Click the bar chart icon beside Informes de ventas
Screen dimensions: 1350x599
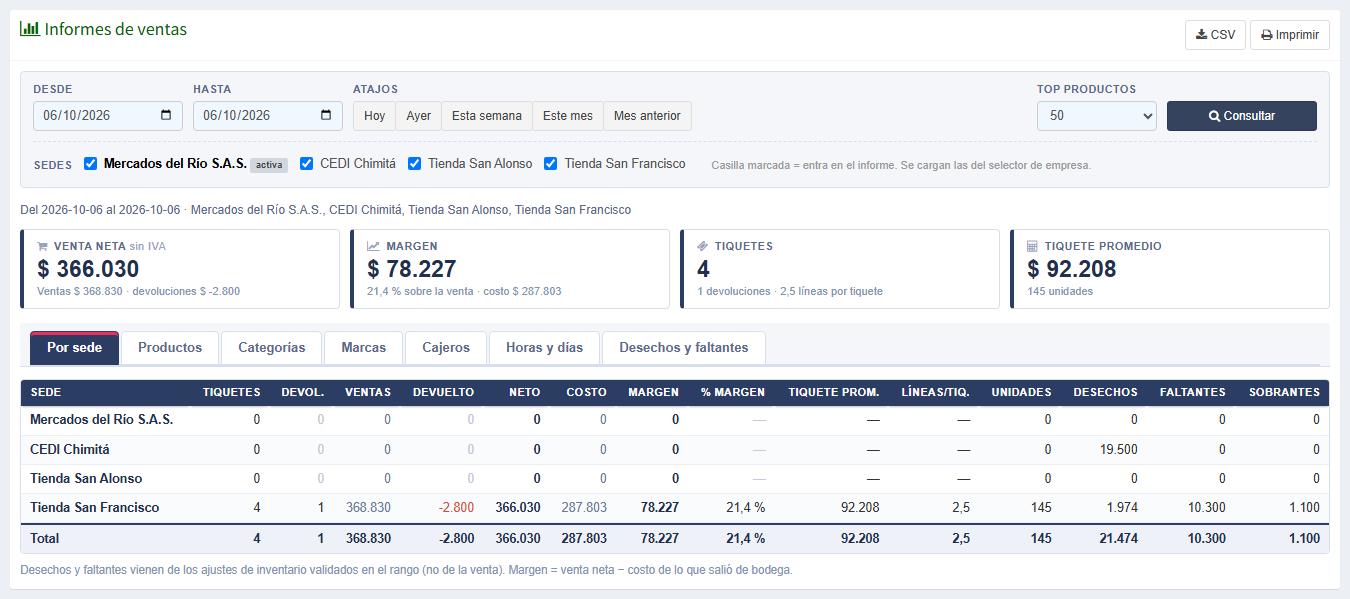coord(30,29)
